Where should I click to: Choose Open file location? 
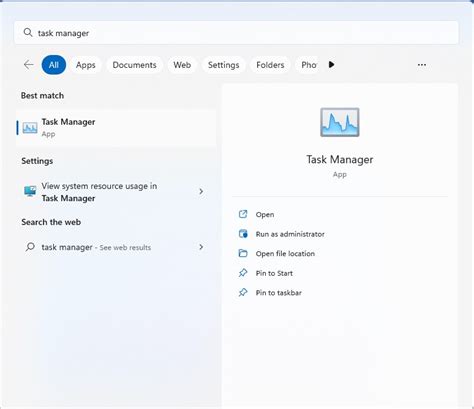(x=285, y=254)
